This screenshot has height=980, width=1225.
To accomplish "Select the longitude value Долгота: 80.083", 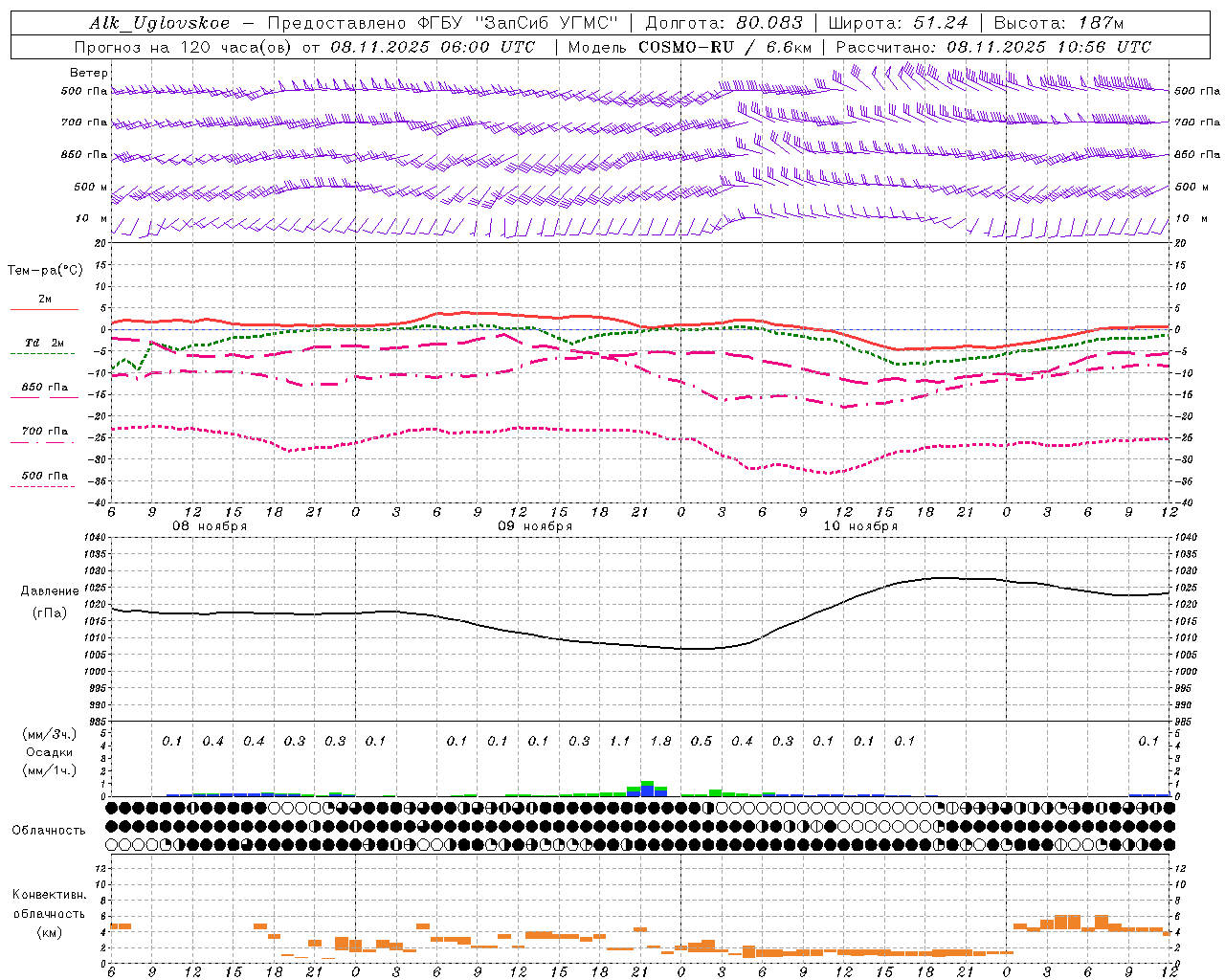I will point(725,23).
